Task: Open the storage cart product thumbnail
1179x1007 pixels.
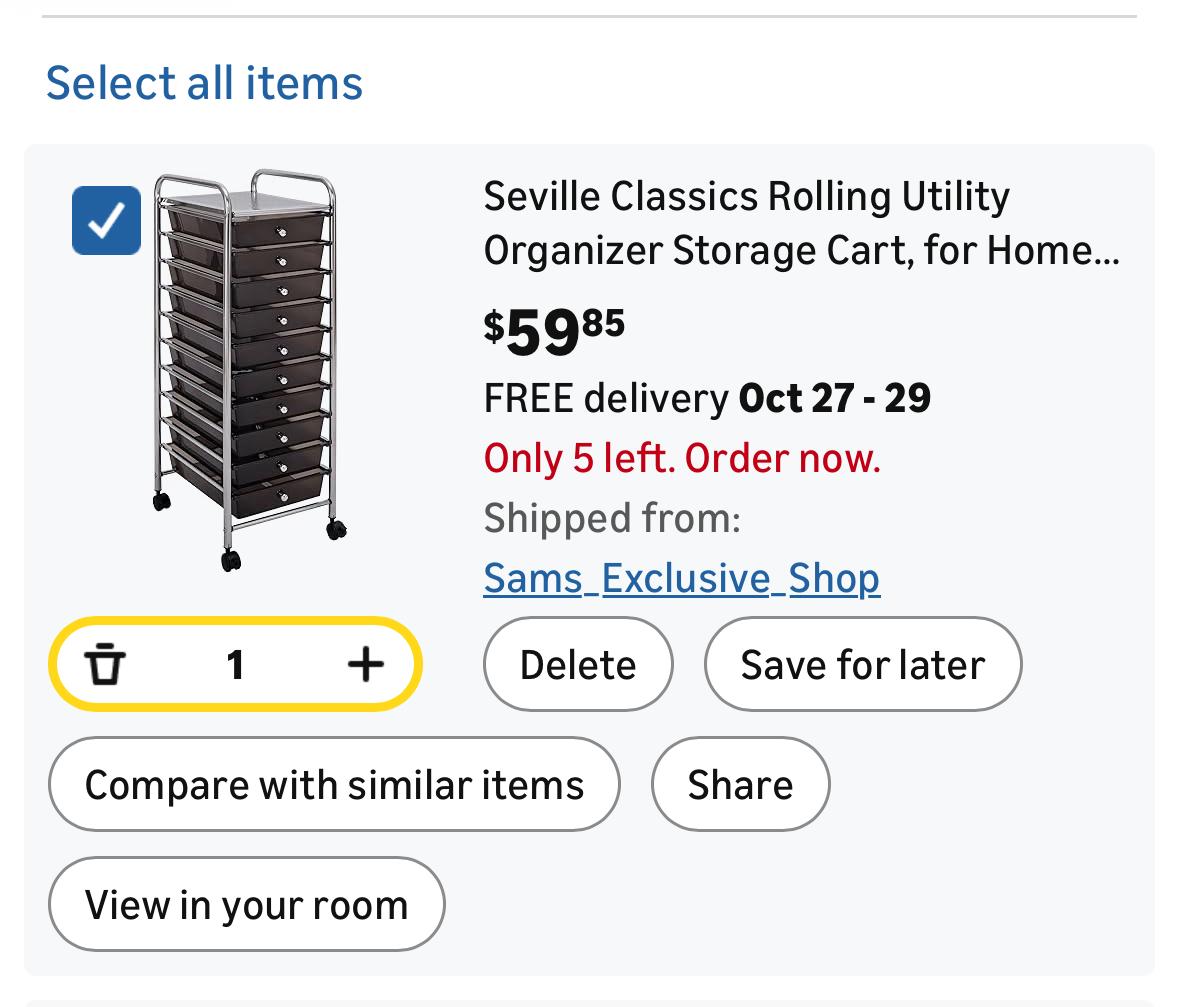Action: point(247,370)
